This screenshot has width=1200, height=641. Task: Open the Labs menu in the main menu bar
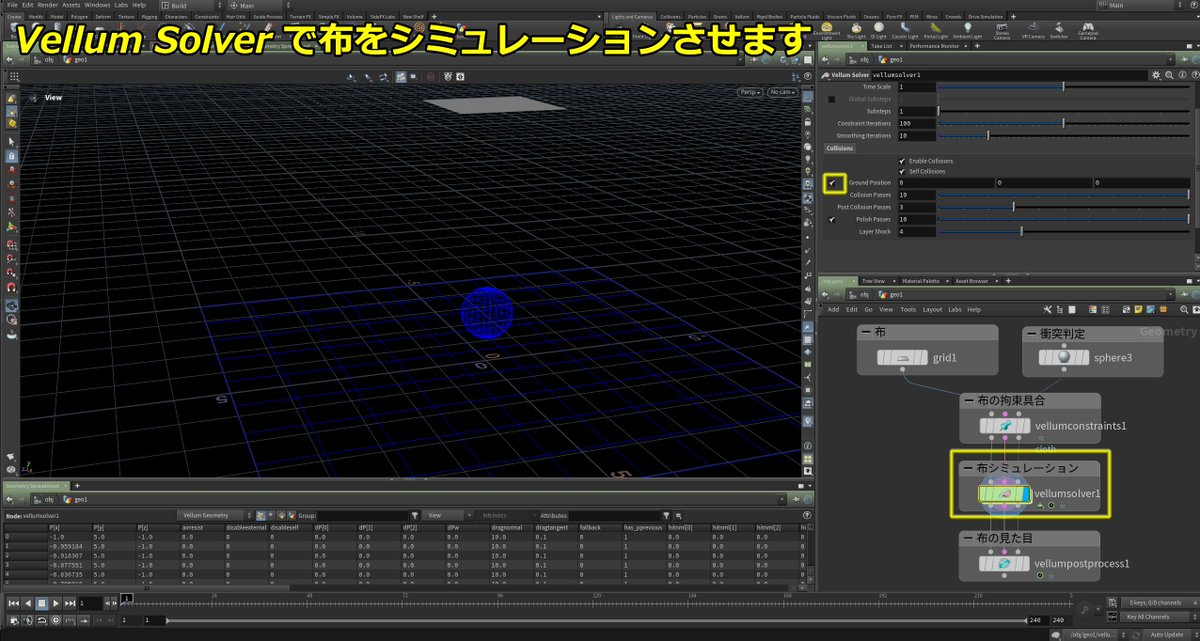coord(121,5)
